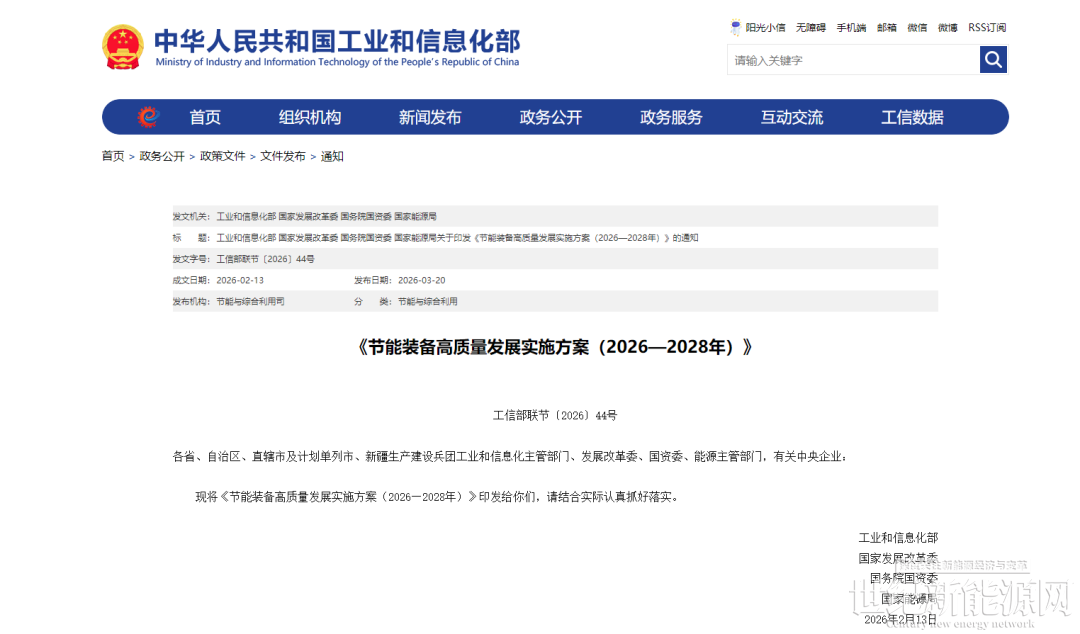This screenshot has width=1080, height=634.
Task: Select the 政务服务 menu item
Action: point(671,117)
